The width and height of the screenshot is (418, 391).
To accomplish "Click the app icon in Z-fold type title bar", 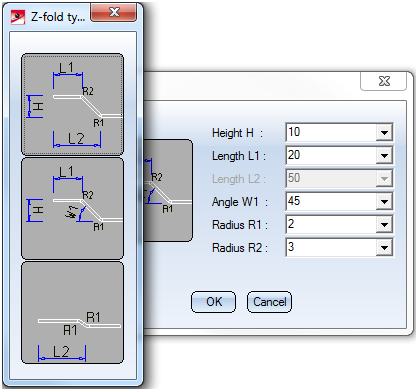I will (18, 17).
